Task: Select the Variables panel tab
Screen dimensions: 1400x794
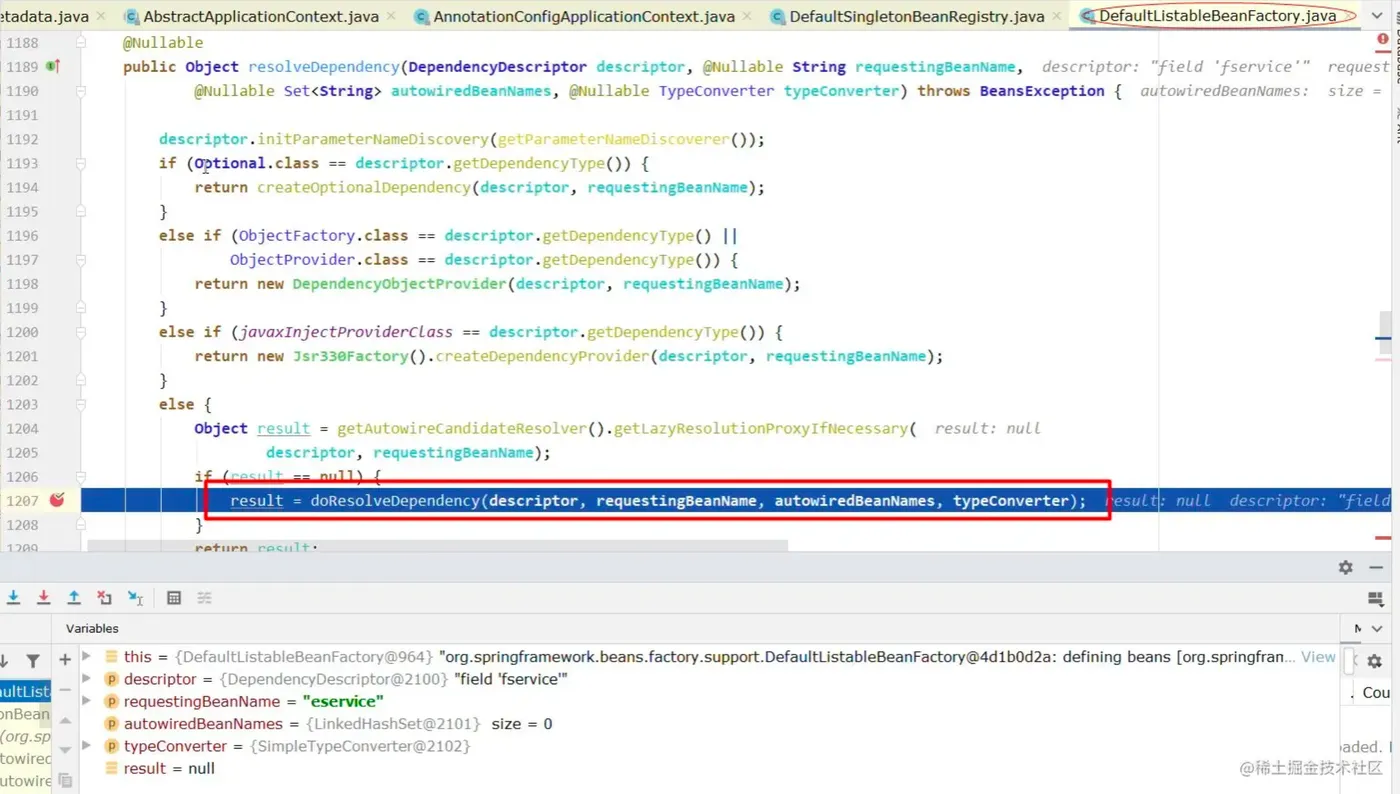Action: click(92, 628)
